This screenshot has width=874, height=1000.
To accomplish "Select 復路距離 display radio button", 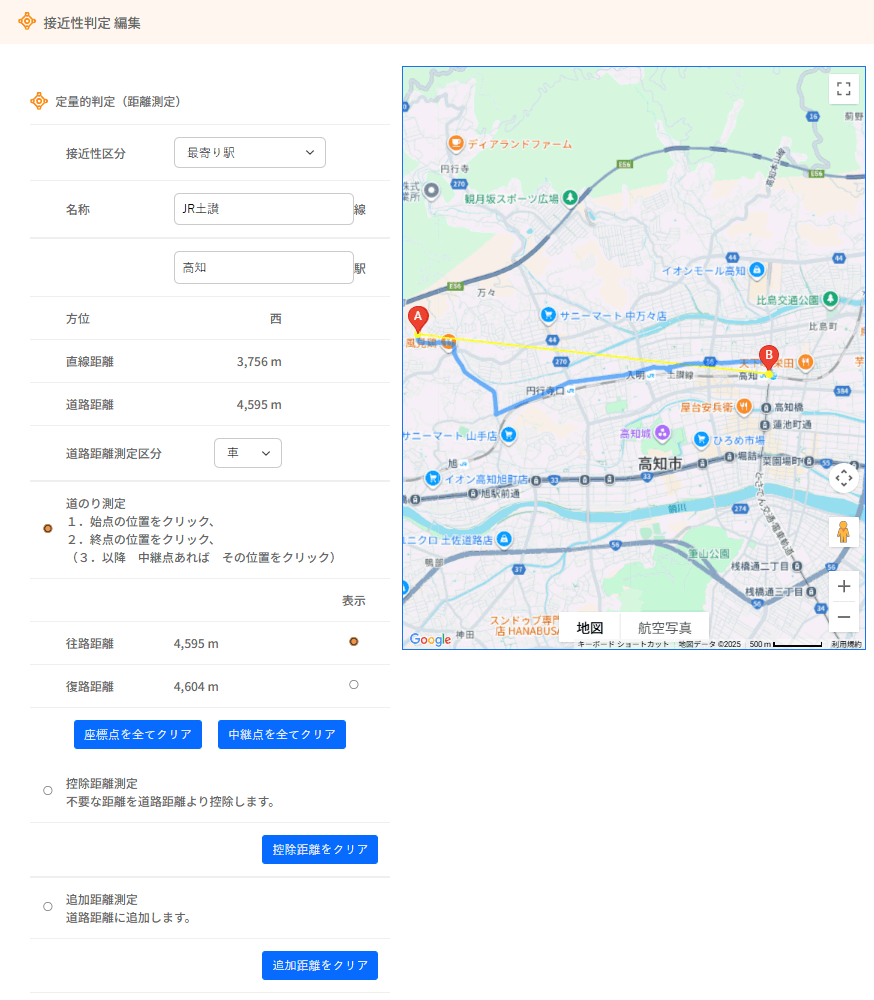I will pos(353,684).
